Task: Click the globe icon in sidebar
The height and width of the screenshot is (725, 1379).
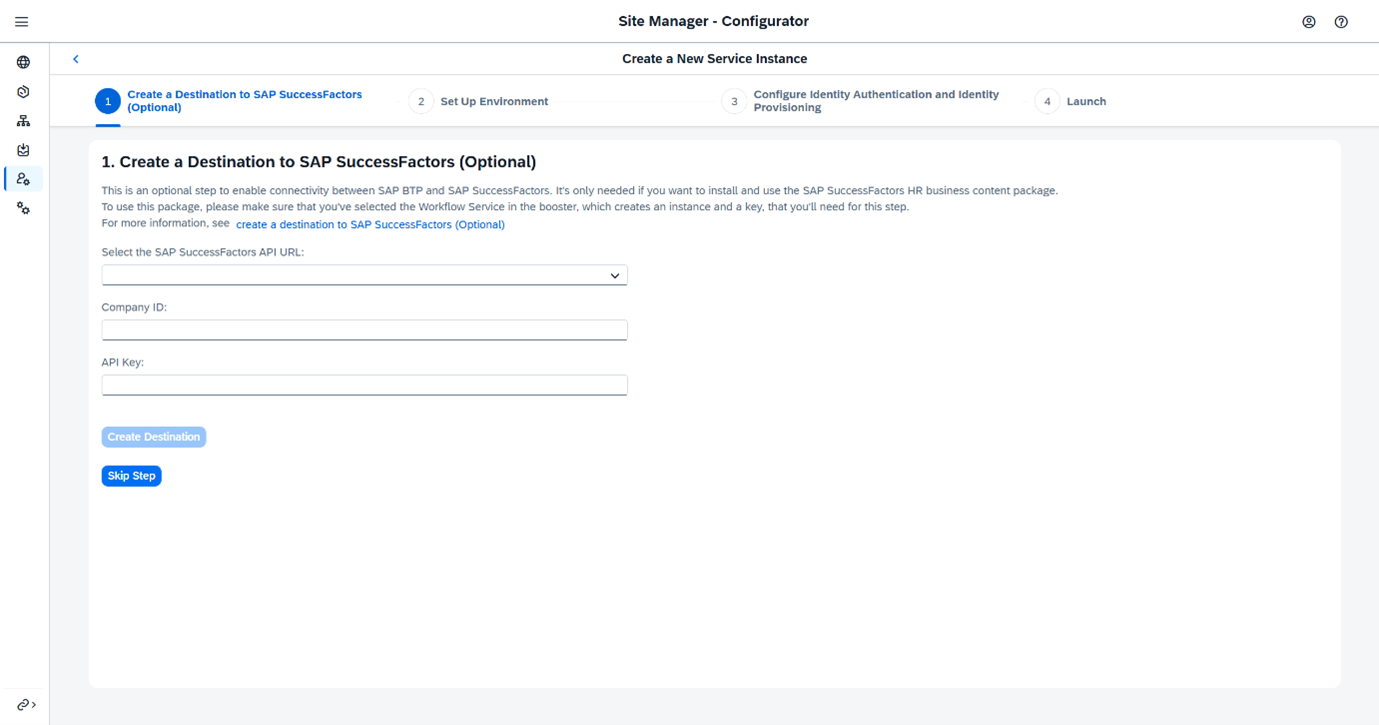Action: pos(23,62)
